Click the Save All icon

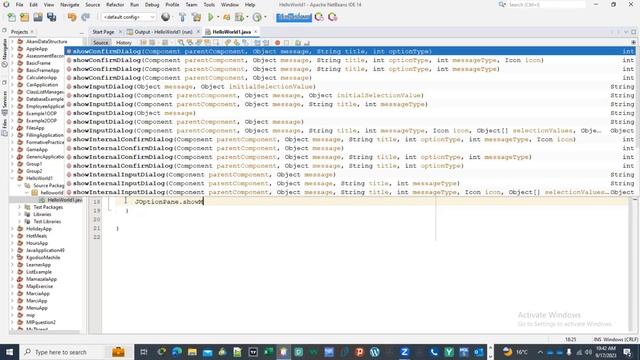[51, 17]
